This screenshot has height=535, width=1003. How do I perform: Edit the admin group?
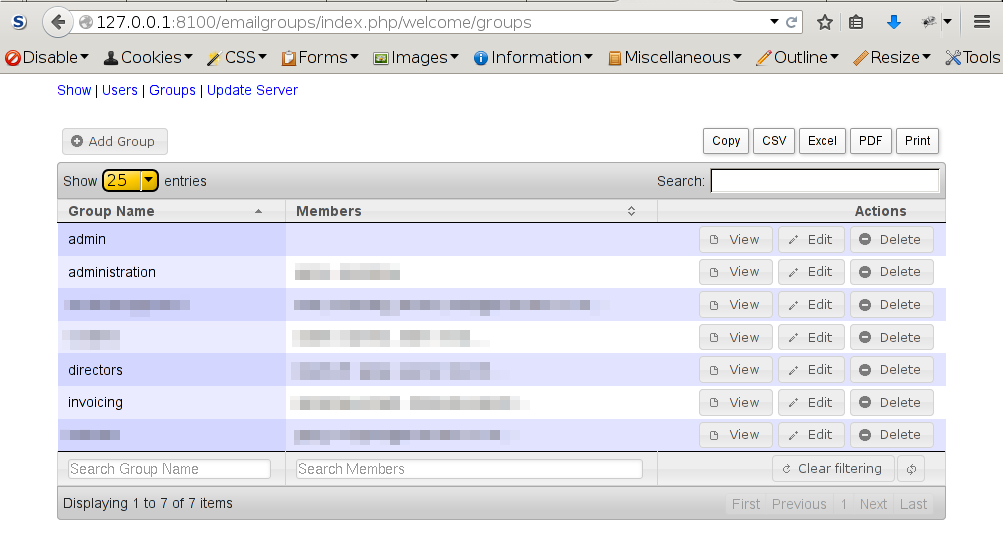[x=811, y=239]
